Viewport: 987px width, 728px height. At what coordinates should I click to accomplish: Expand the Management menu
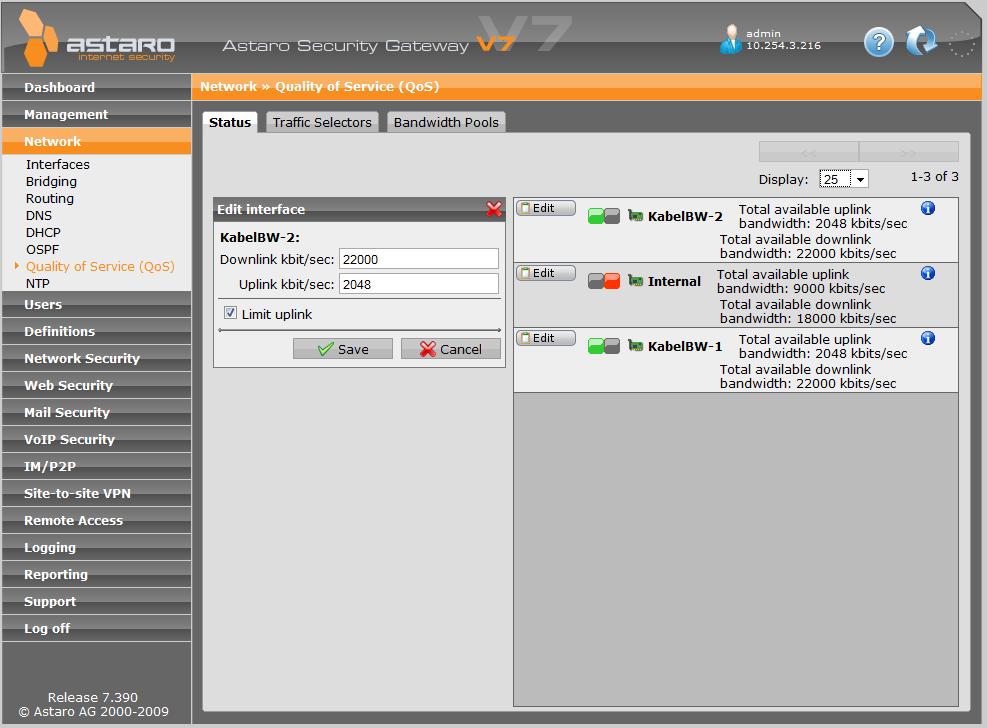pos(96,115)
